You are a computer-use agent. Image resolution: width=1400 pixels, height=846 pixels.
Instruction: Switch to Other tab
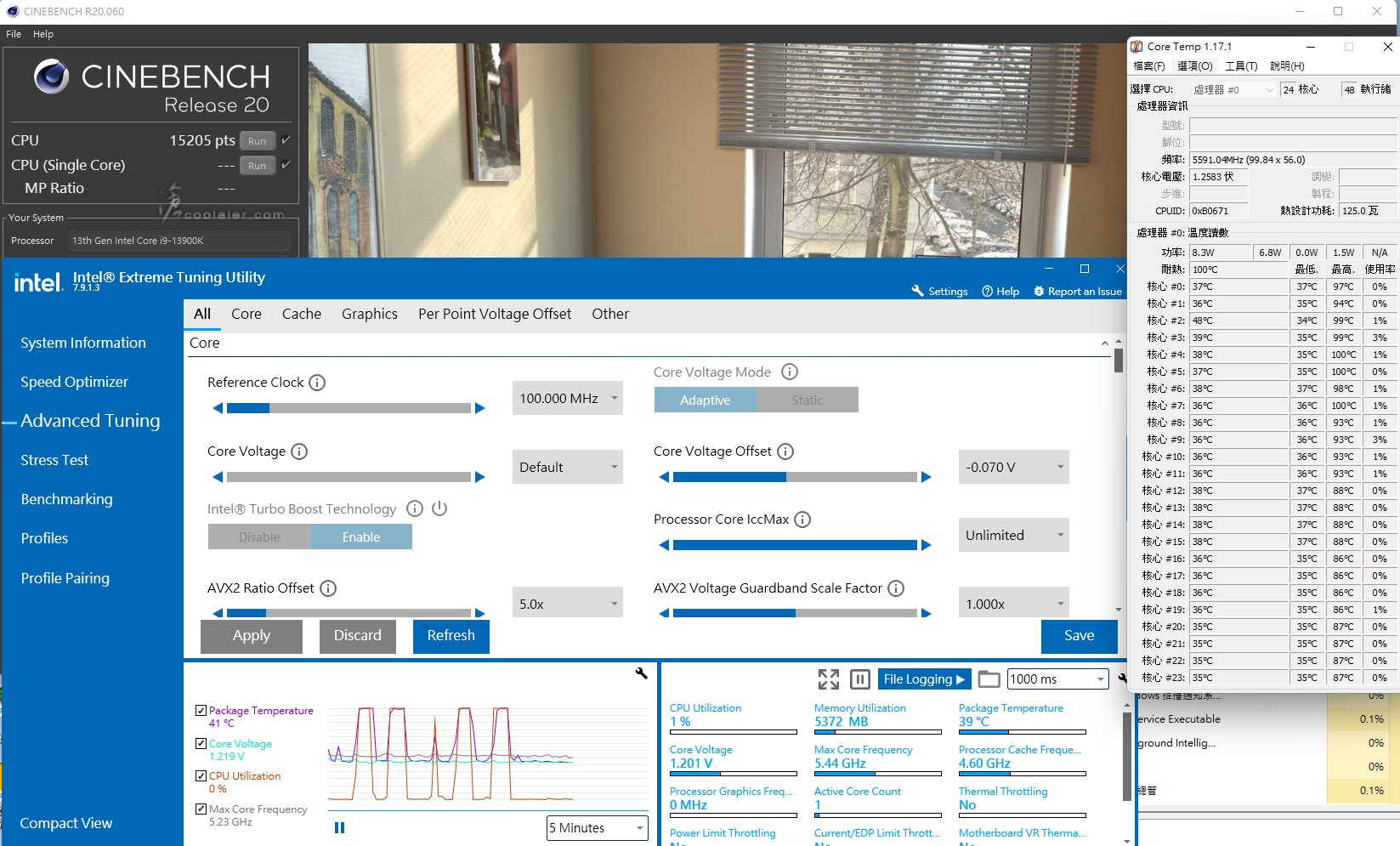tap(610, 314)
